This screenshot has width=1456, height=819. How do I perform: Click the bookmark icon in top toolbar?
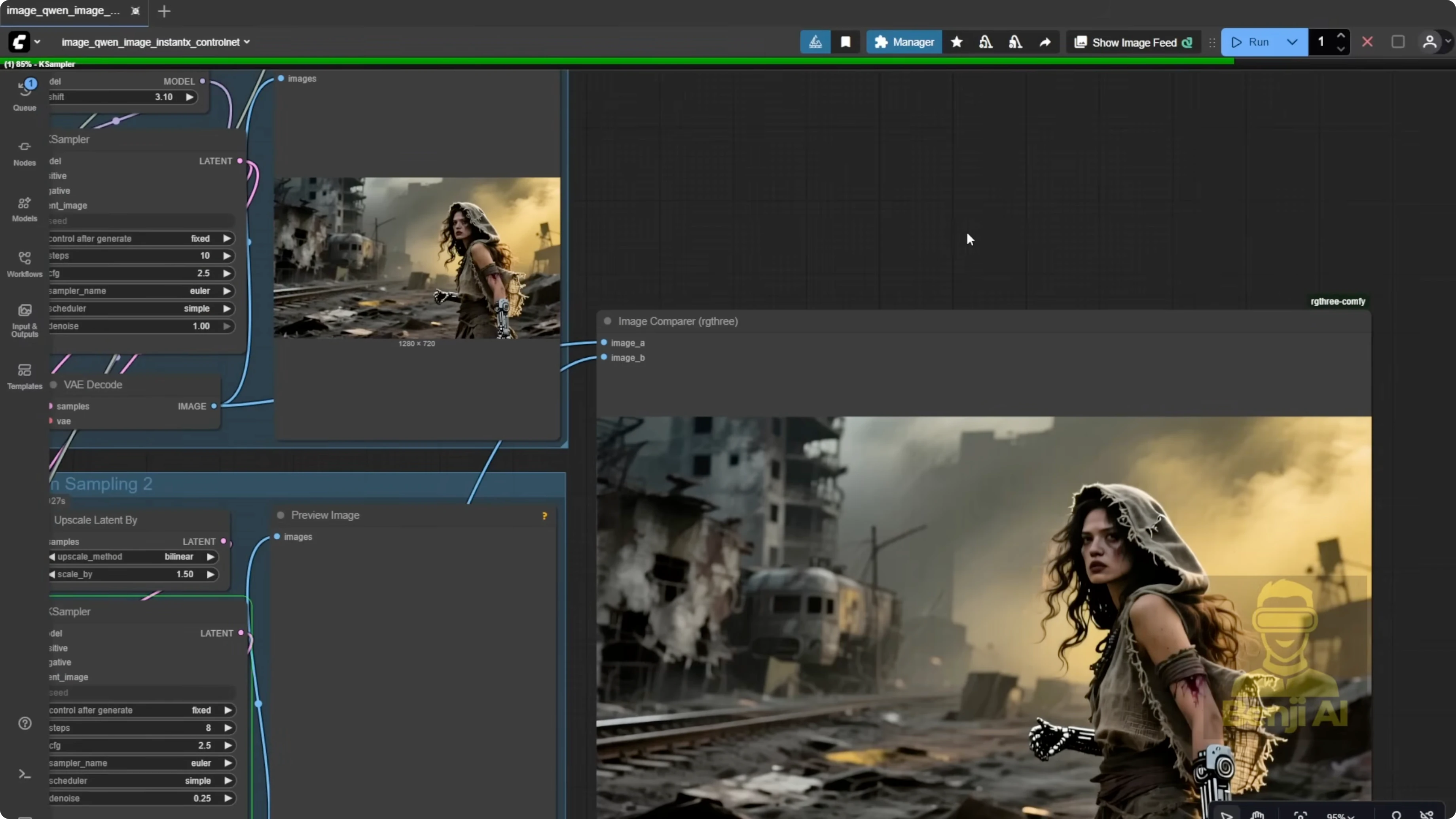coord(846,42)
